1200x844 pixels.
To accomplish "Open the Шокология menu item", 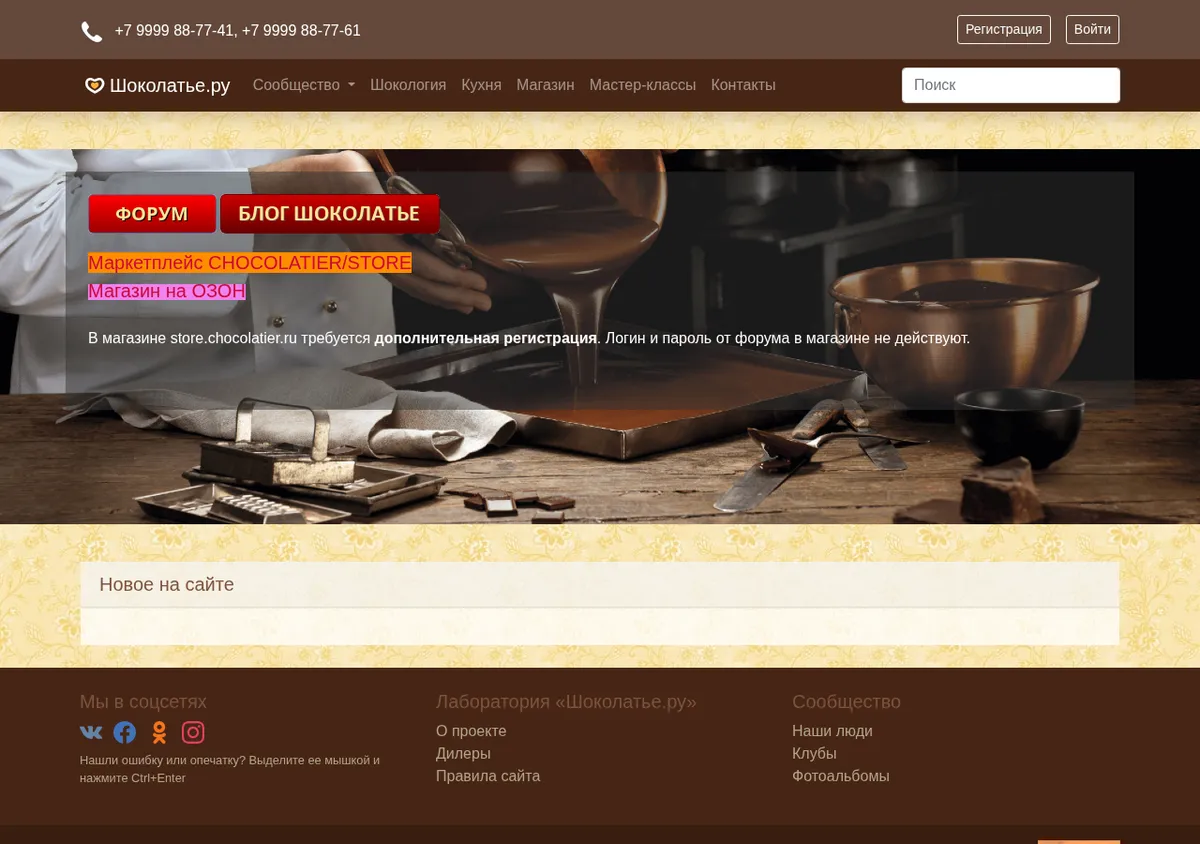I will tap(408, 85).
